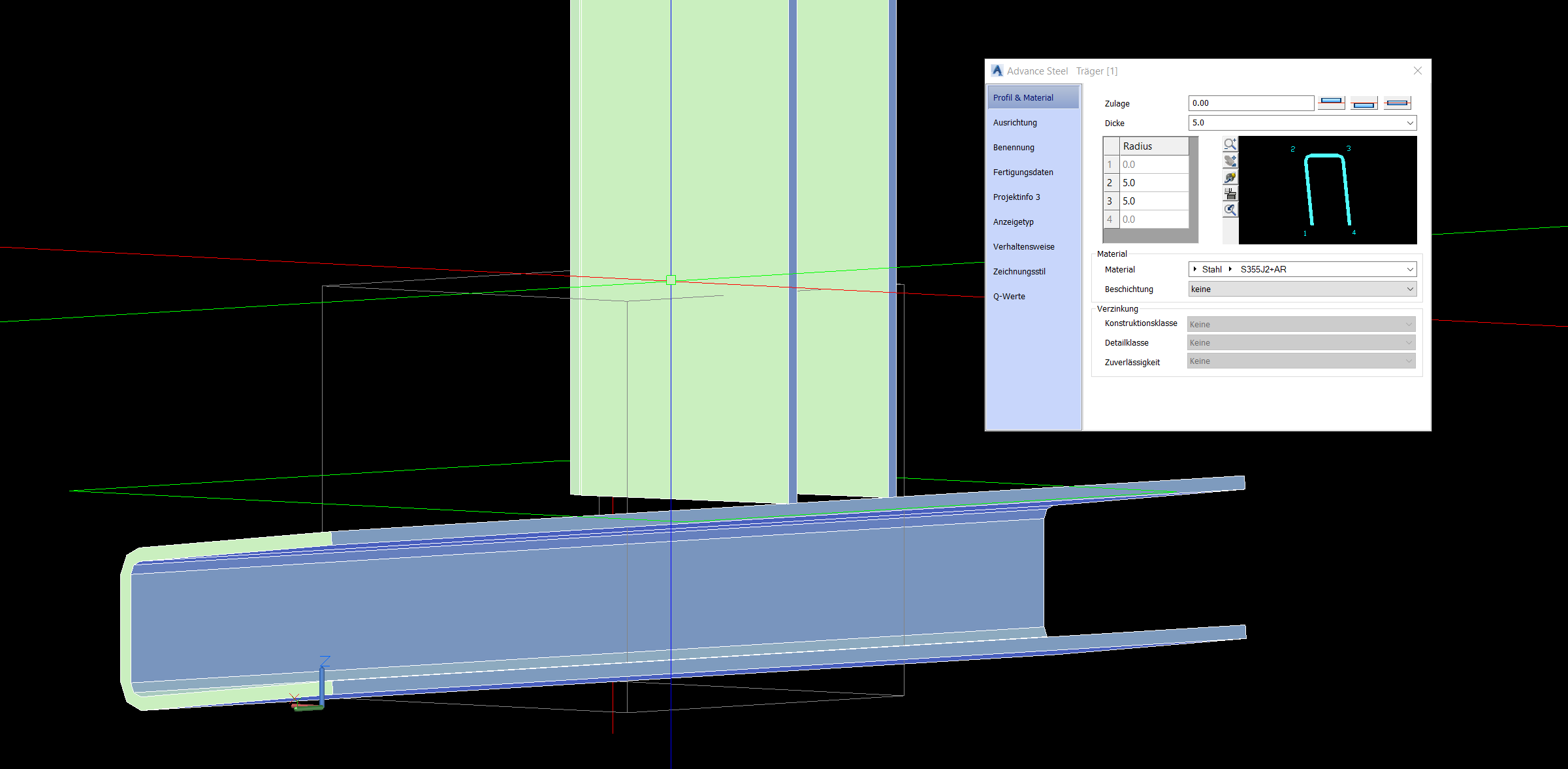Select the Benennung page in the sidebar
The width and height of the screenshot is (1568, 769).
point(1014,147)
